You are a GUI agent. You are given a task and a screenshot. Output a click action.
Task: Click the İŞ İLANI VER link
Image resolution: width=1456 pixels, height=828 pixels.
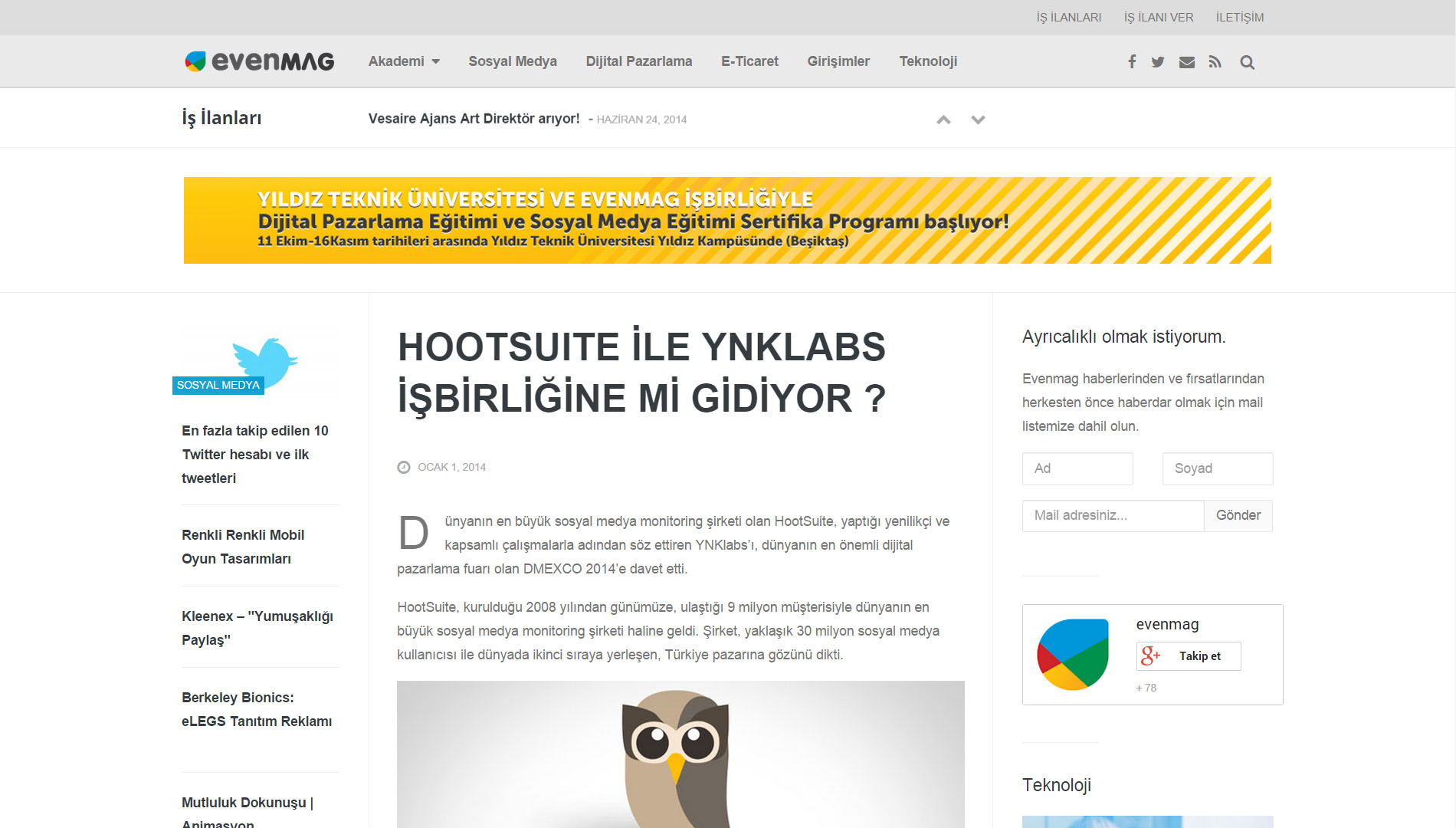pos(1159,17)
